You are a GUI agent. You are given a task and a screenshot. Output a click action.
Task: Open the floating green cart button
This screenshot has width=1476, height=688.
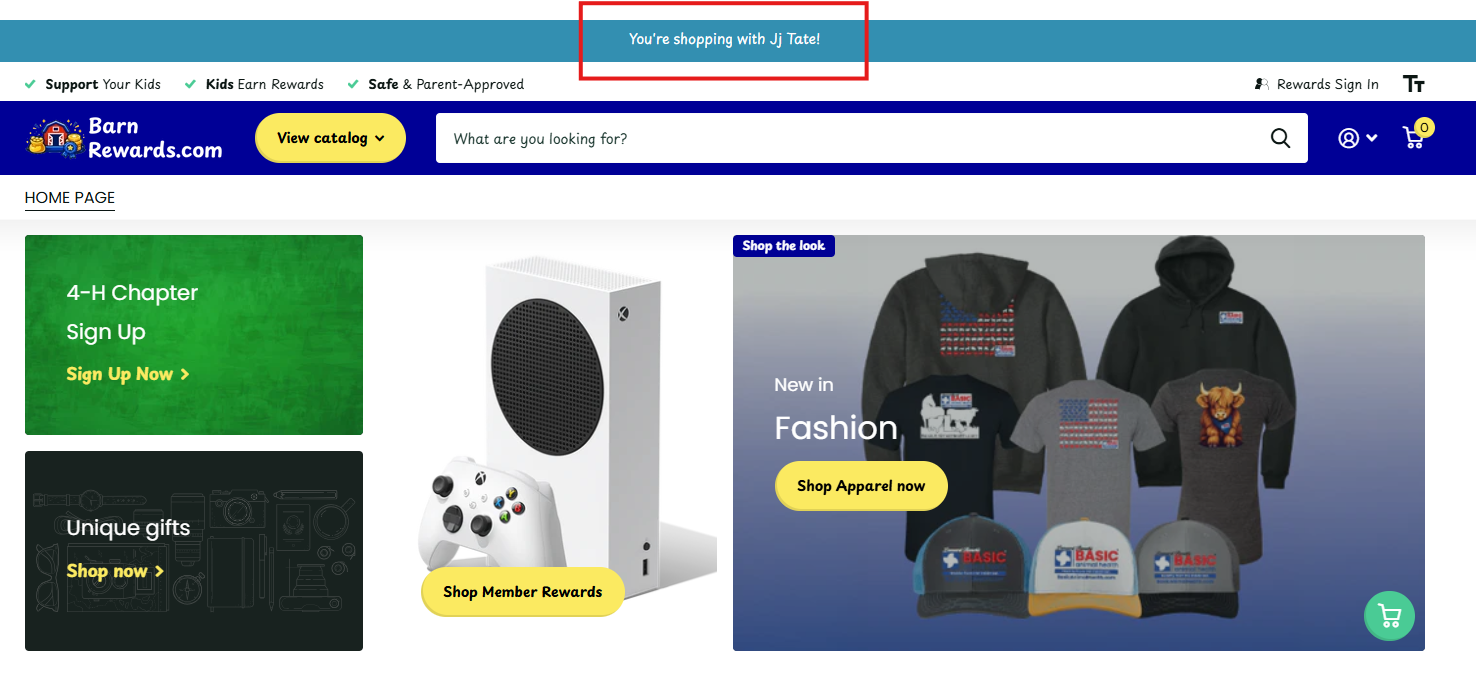1389,616
